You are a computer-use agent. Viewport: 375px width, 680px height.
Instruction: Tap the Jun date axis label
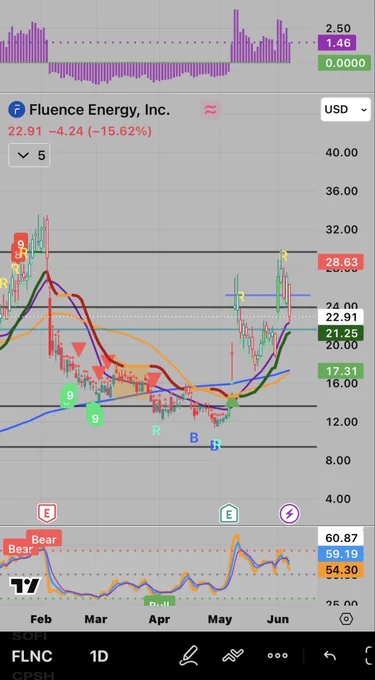(278, 619)
